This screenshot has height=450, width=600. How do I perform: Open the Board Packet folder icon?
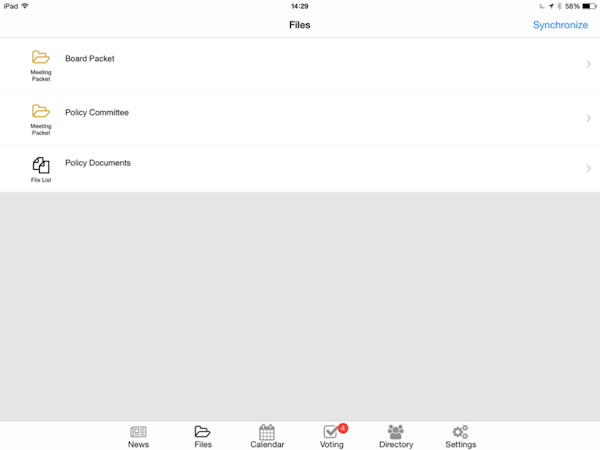click(x=41, y=57)
